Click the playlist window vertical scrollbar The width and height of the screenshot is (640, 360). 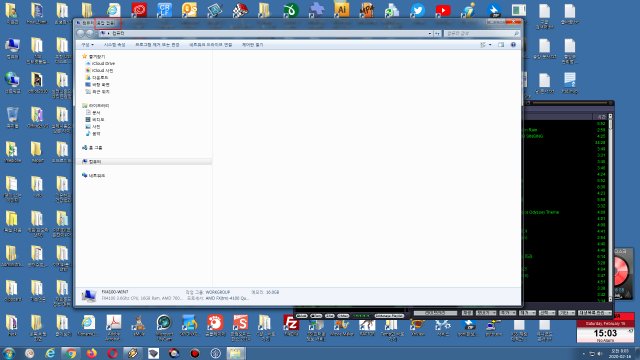point(610,208)
